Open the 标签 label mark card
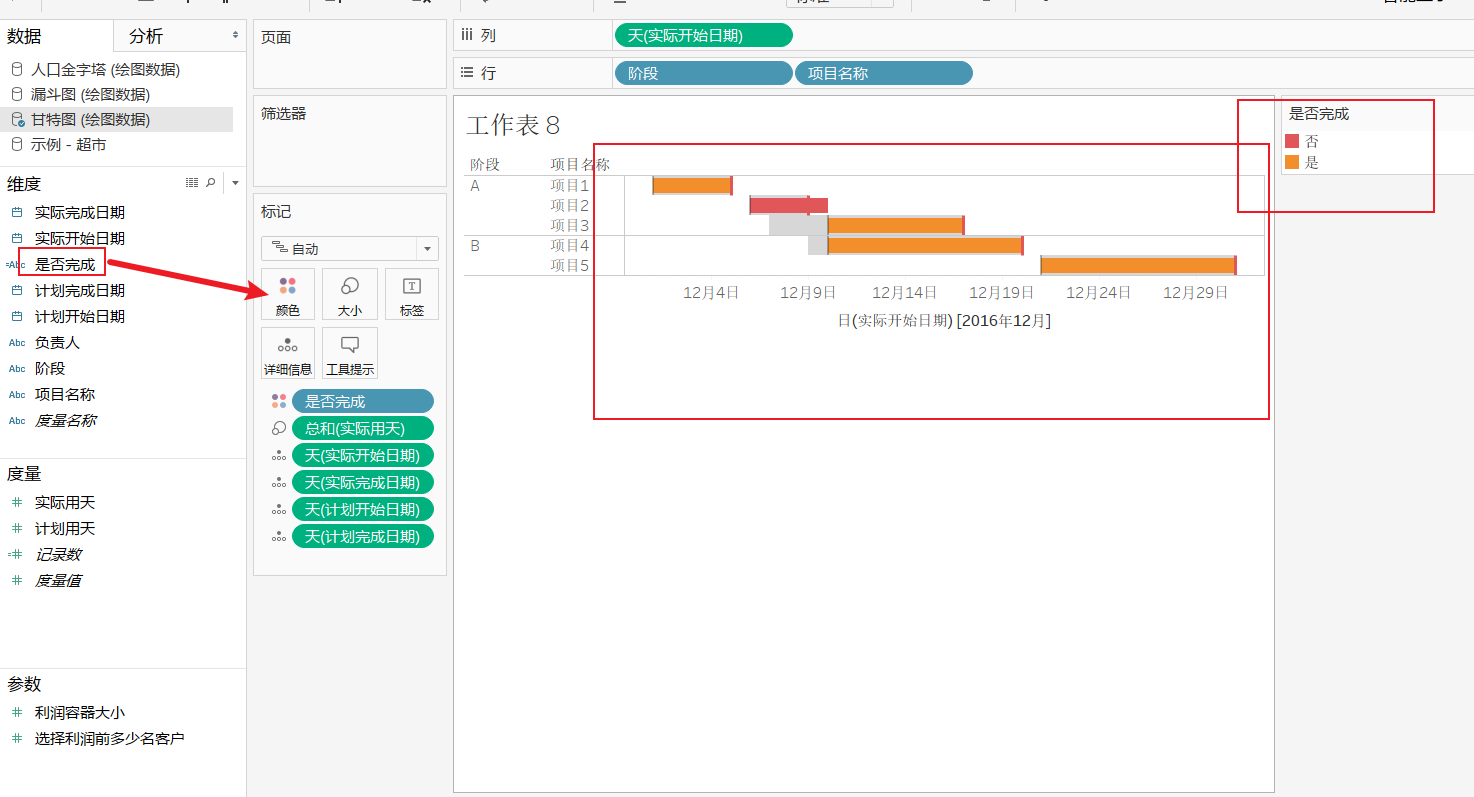The width and height of the screenshot is (1474, 797). [x=412, y=294]
